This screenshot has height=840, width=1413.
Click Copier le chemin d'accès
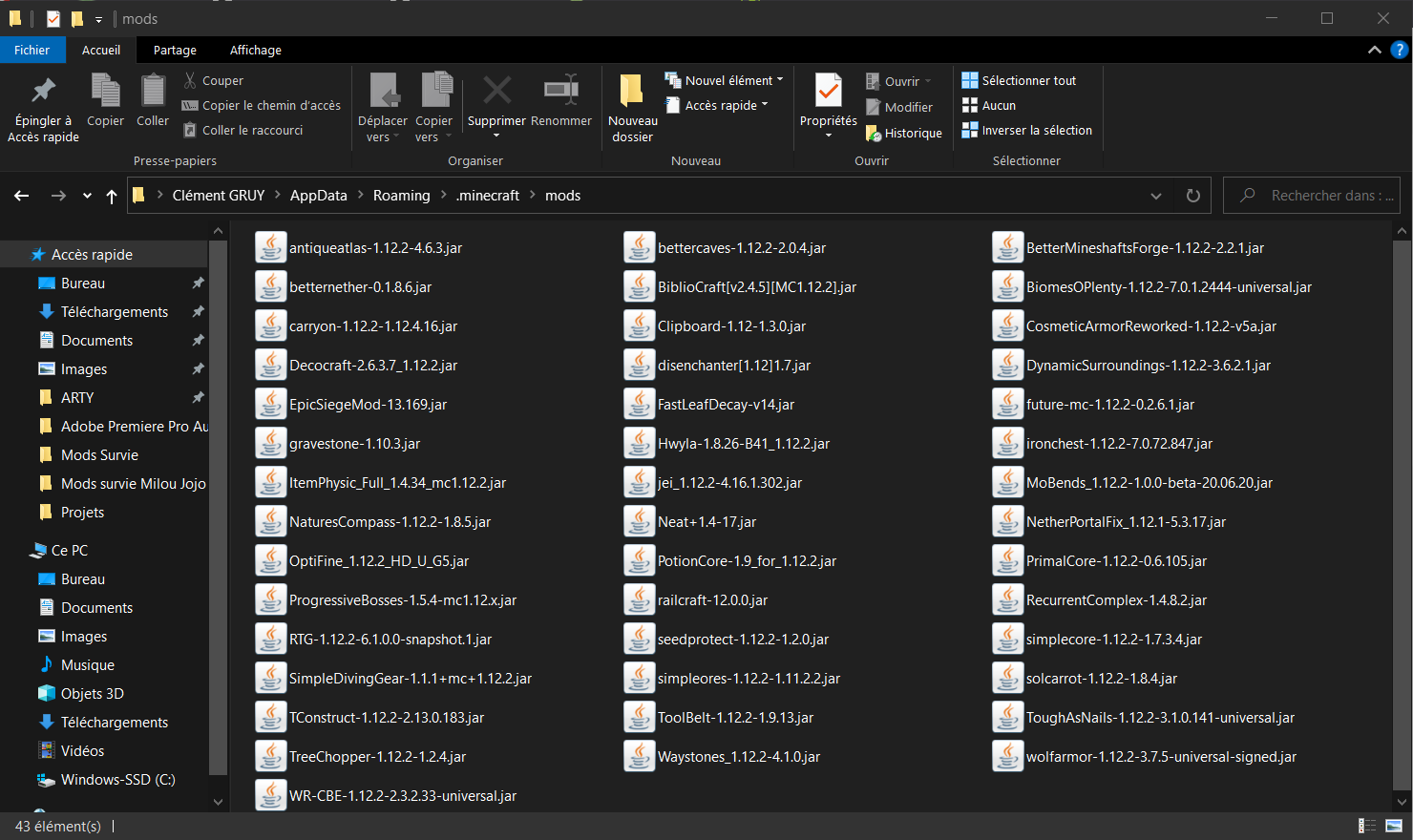(x=261, y=105)
